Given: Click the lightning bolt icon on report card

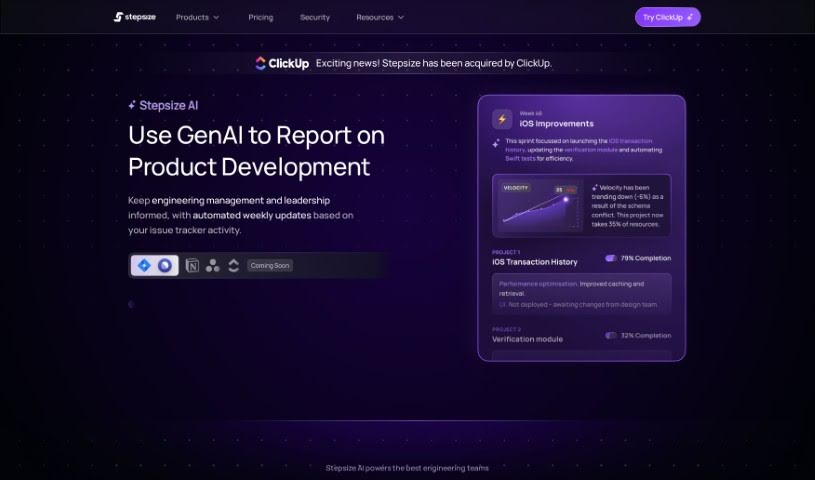Looking at the screenshot, I should 502,119.
